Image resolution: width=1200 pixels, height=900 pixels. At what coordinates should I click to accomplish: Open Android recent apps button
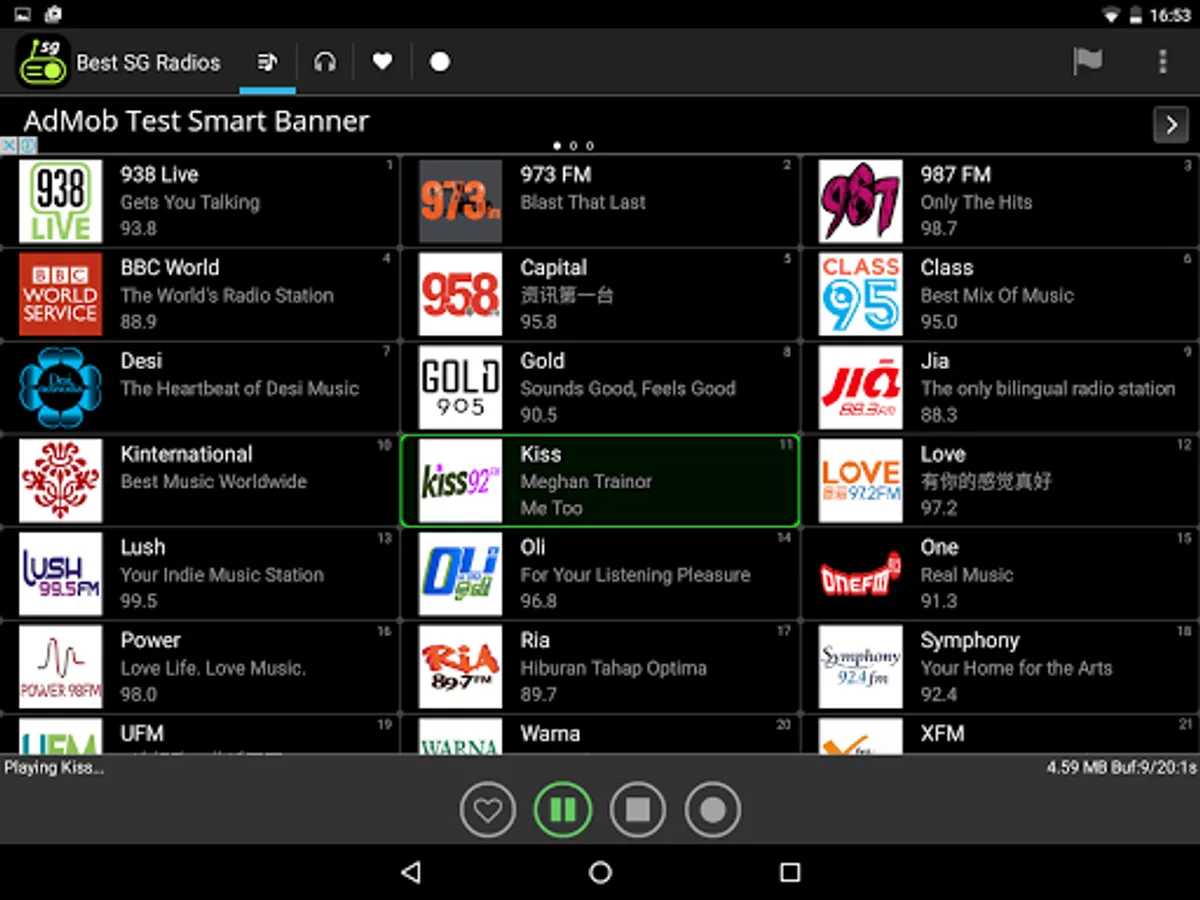[x=790, y=872]
